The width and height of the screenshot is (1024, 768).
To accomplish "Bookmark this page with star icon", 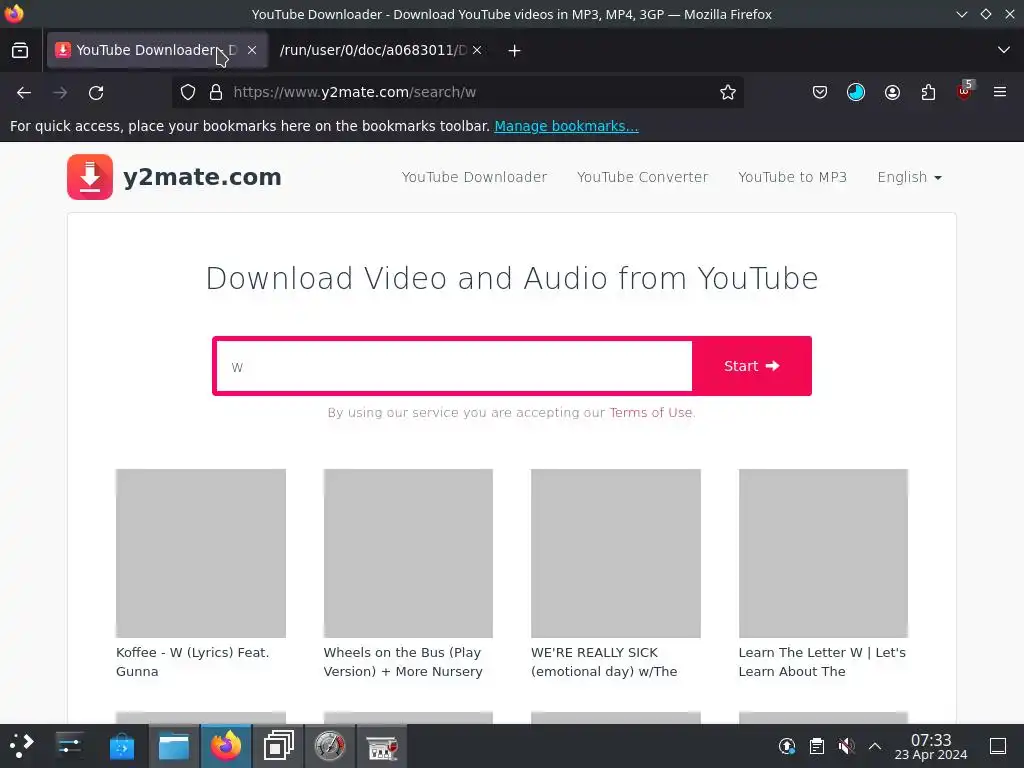I will pos(728,93).
